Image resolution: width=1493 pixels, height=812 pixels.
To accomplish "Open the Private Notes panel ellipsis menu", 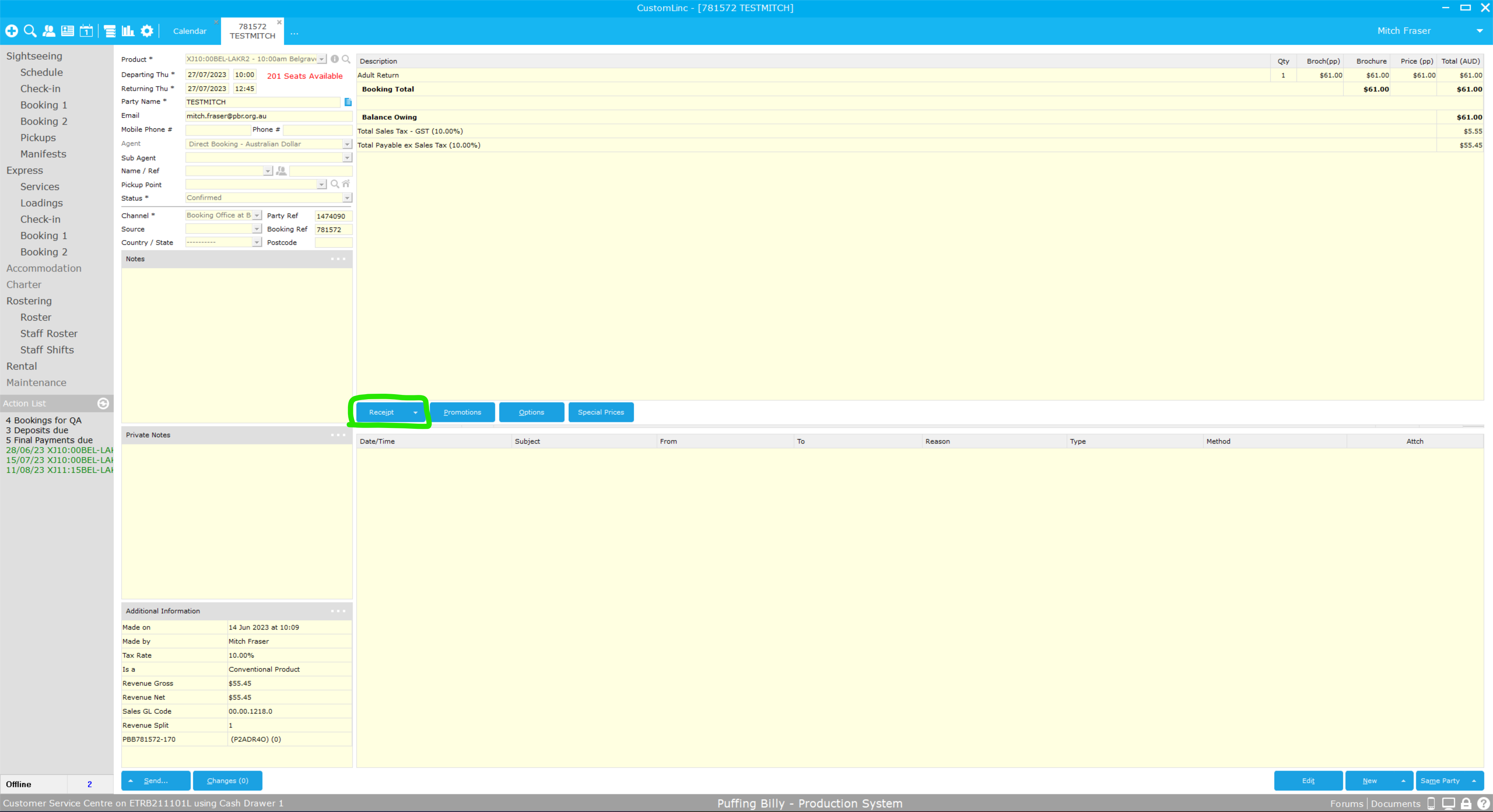I will click(x=338, y=435).
